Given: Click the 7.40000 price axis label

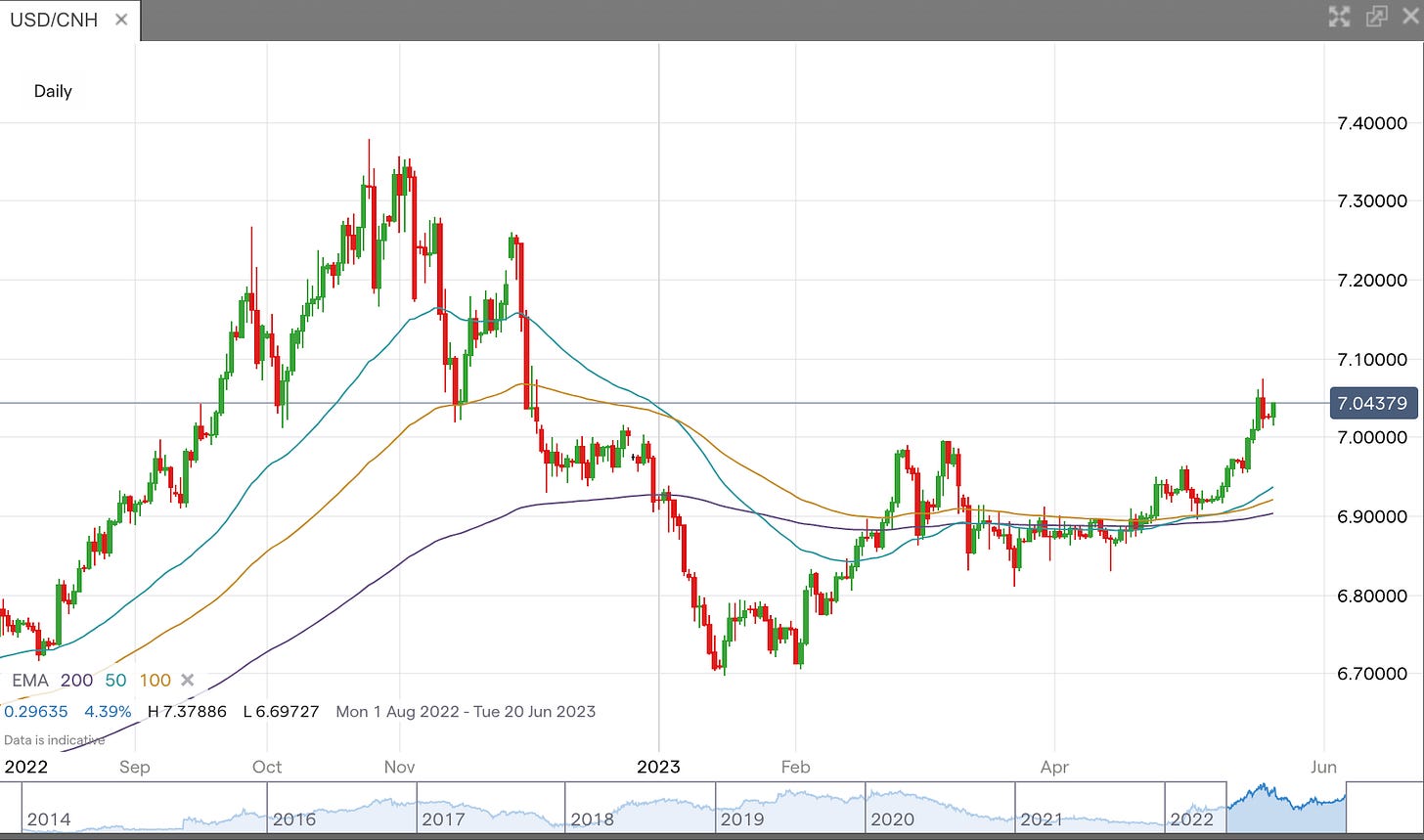Looking at the screenshot, I should pyautogui.click(x=1372, y=122).
